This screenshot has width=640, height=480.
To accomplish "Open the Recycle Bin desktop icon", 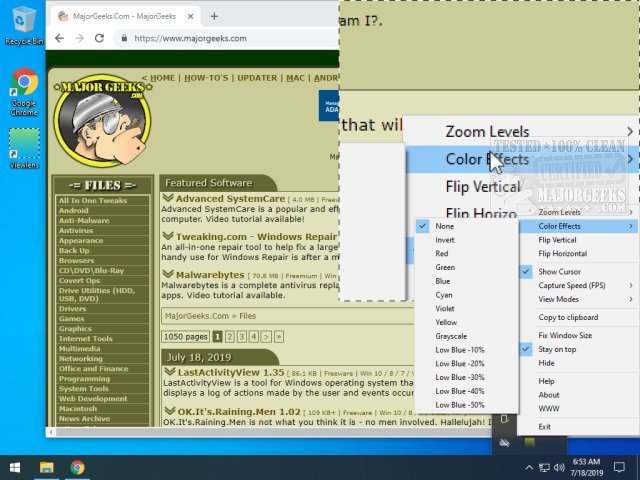I will click(x=23, y=27).
